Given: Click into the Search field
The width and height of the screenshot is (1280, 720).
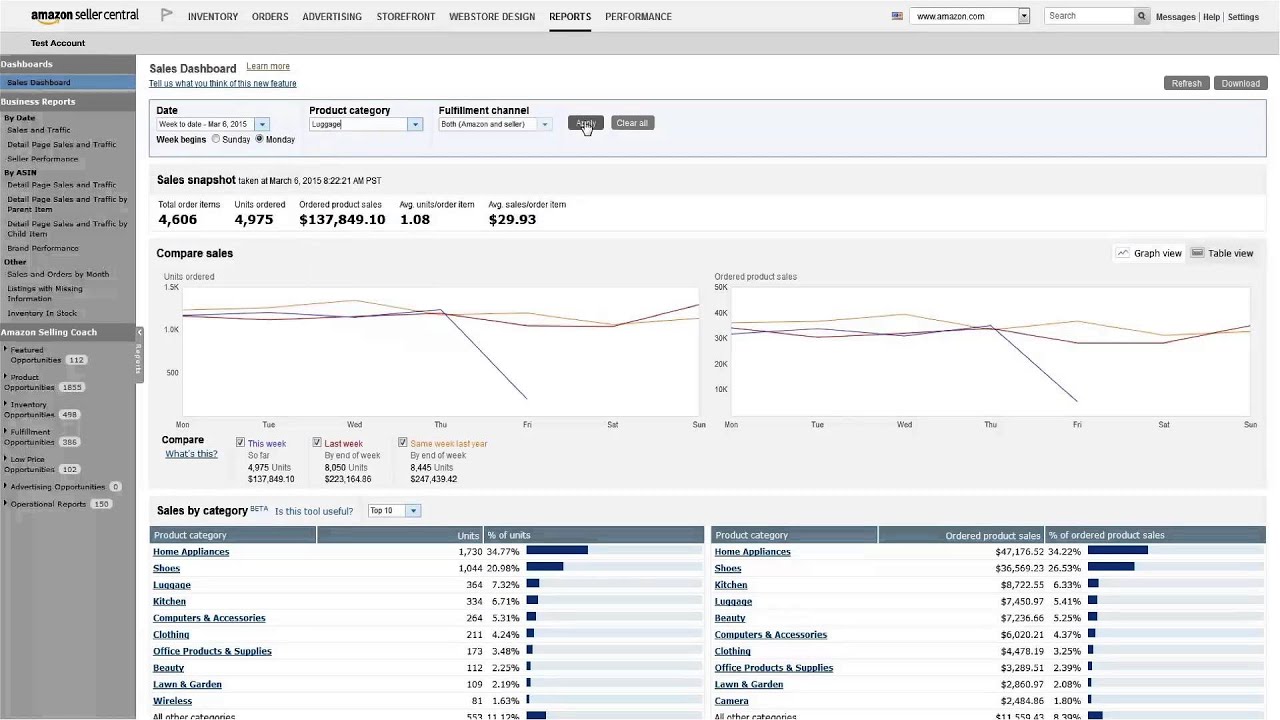Looking at the screenshot, I should [1089, 16].
